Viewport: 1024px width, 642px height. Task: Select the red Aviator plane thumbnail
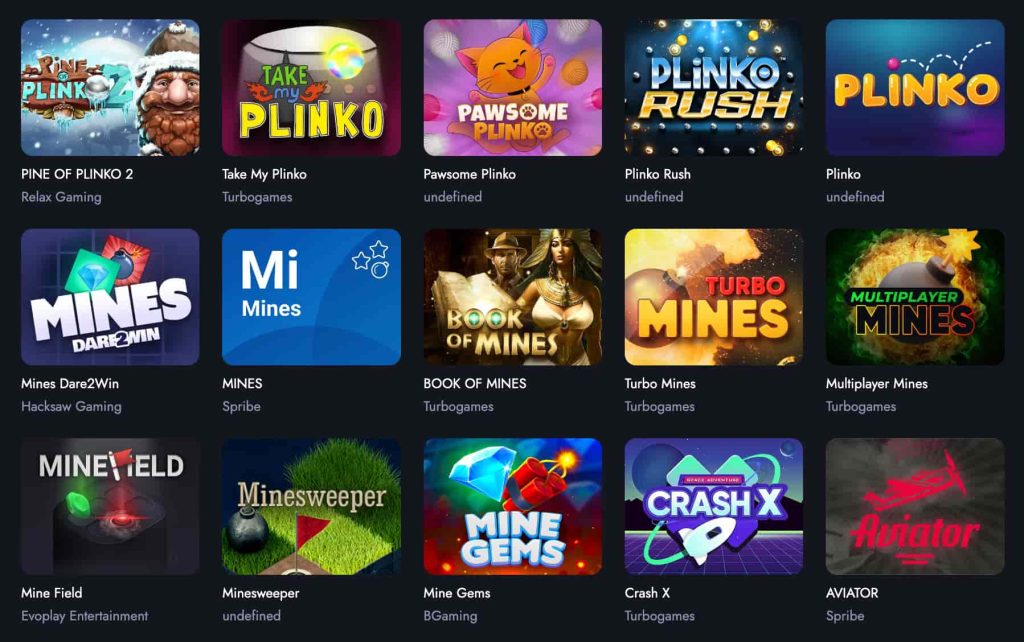tap(915, 507)
